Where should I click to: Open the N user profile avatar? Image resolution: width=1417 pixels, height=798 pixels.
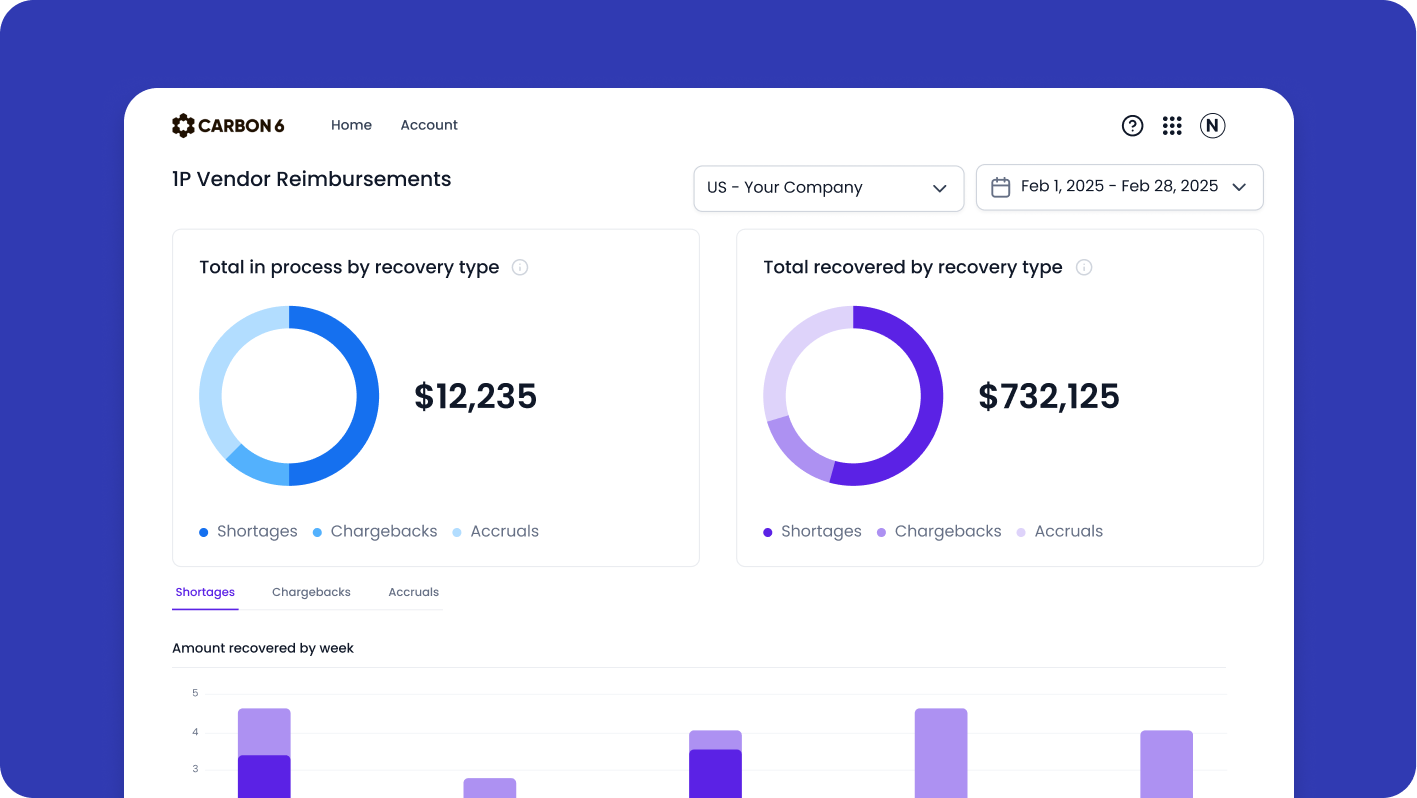point(1212,125)
